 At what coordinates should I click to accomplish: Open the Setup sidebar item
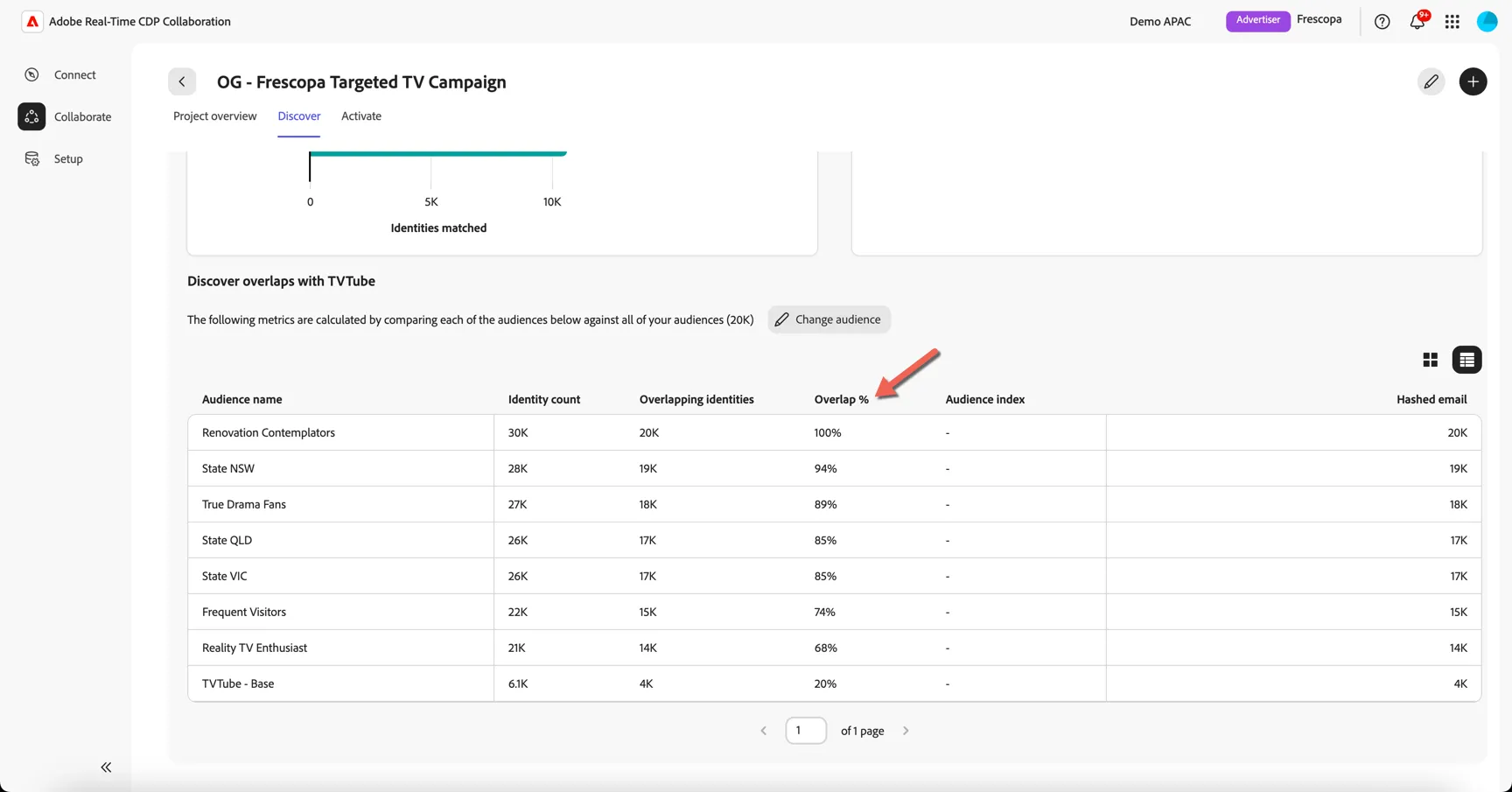point(54,158)
